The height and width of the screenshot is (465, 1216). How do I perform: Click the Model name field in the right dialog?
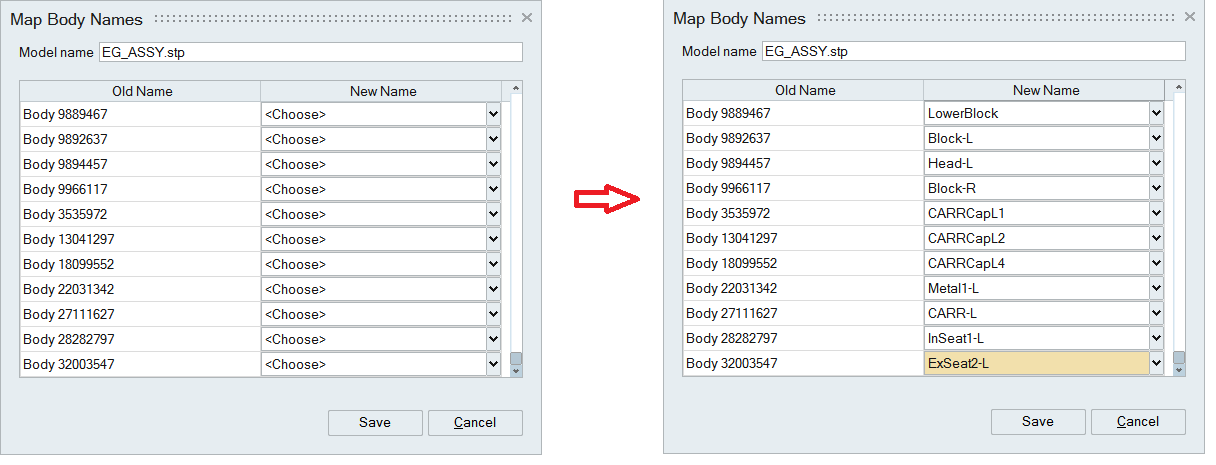coord(973,51)
